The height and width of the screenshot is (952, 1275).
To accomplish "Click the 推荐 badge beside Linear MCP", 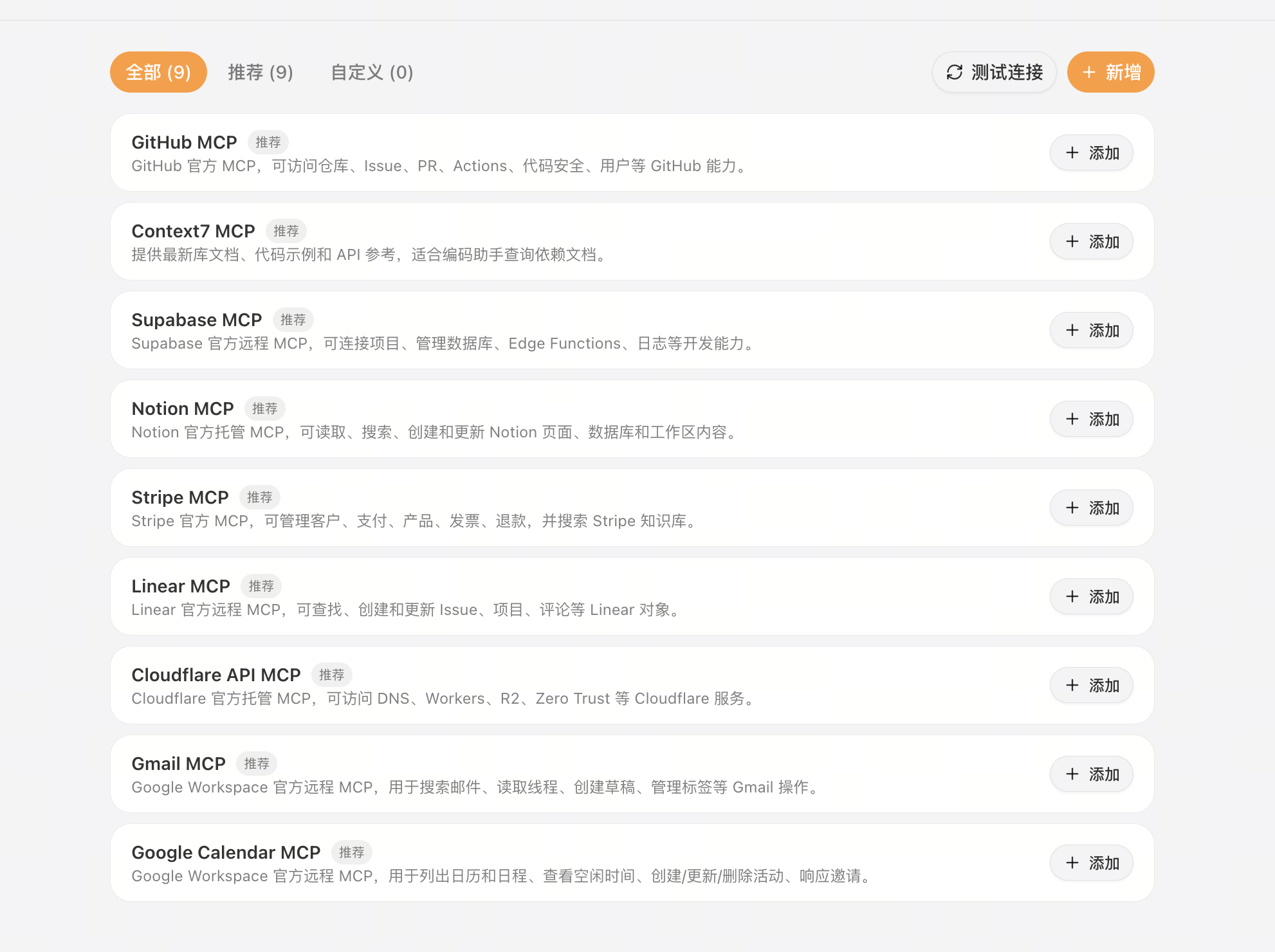I will pyautogui.click(x=261, y=586).
